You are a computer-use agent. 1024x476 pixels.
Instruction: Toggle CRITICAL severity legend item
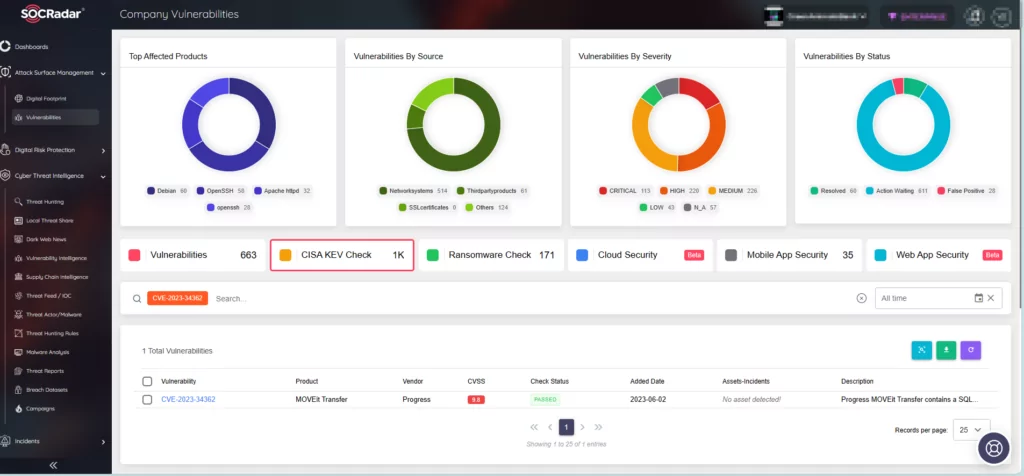pyautogui.click(x=625, y=191)
